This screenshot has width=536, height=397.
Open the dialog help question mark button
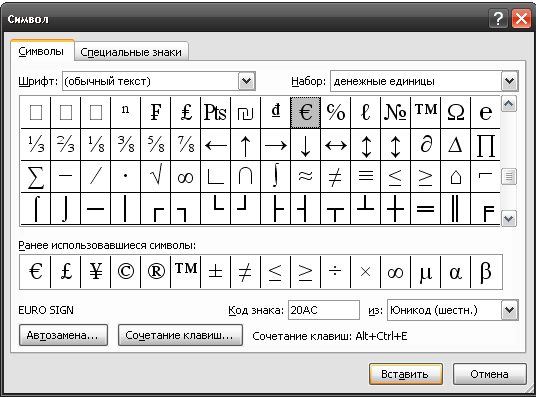pyautogui.click(x=498, y=18)
